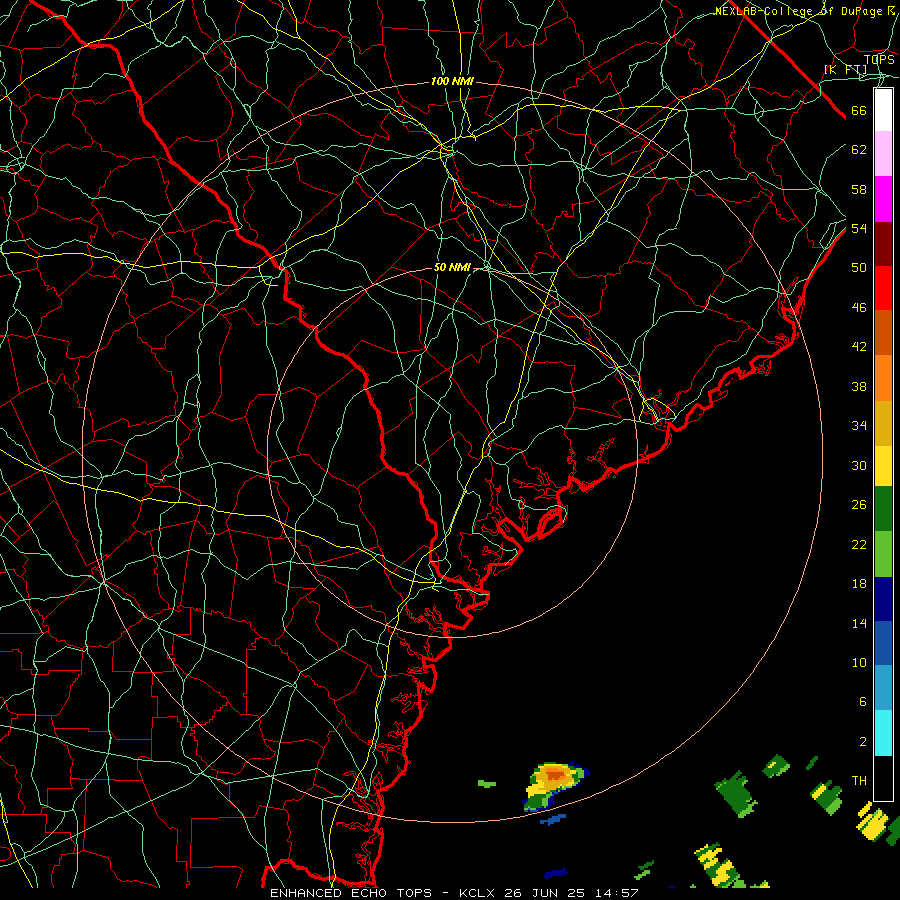Click the light green 22 kft swatch
This screenshot has width=900, height=900.
[x=883, y=554]
